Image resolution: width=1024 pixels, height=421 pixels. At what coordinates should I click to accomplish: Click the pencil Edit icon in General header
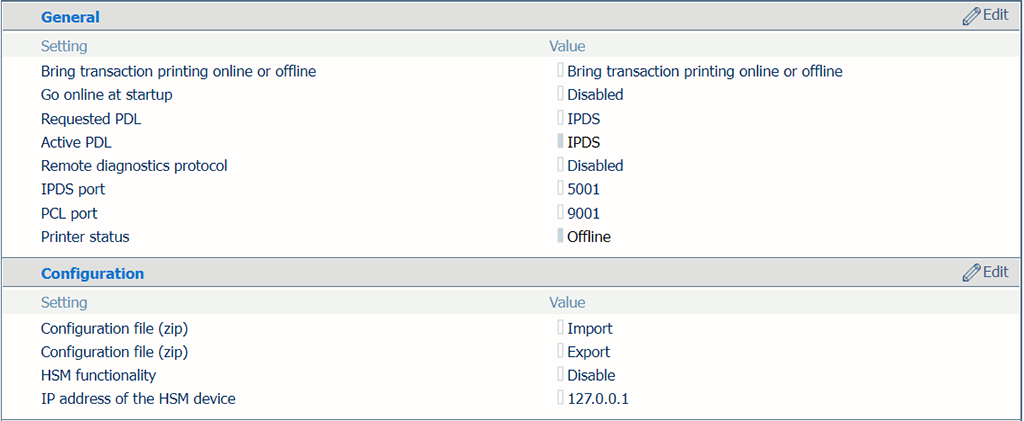click(x=971, y=16)
